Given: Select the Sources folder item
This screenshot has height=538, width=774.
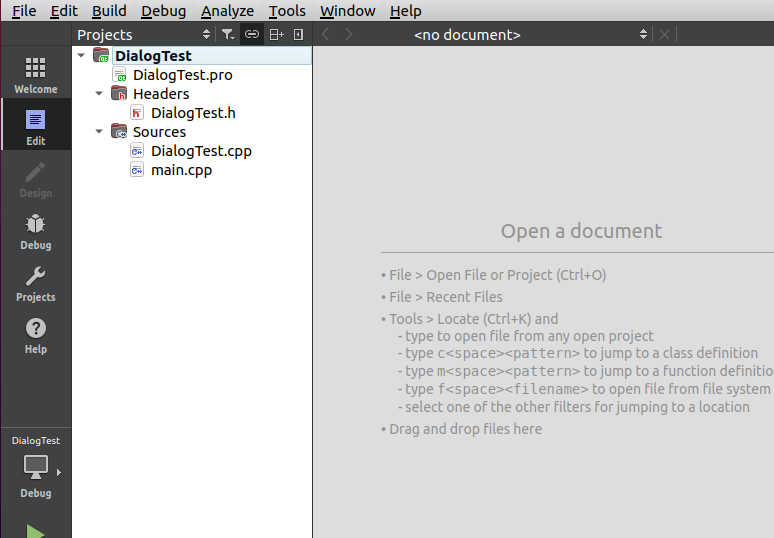Looking at the screenshot, I should tap(159, 132).
